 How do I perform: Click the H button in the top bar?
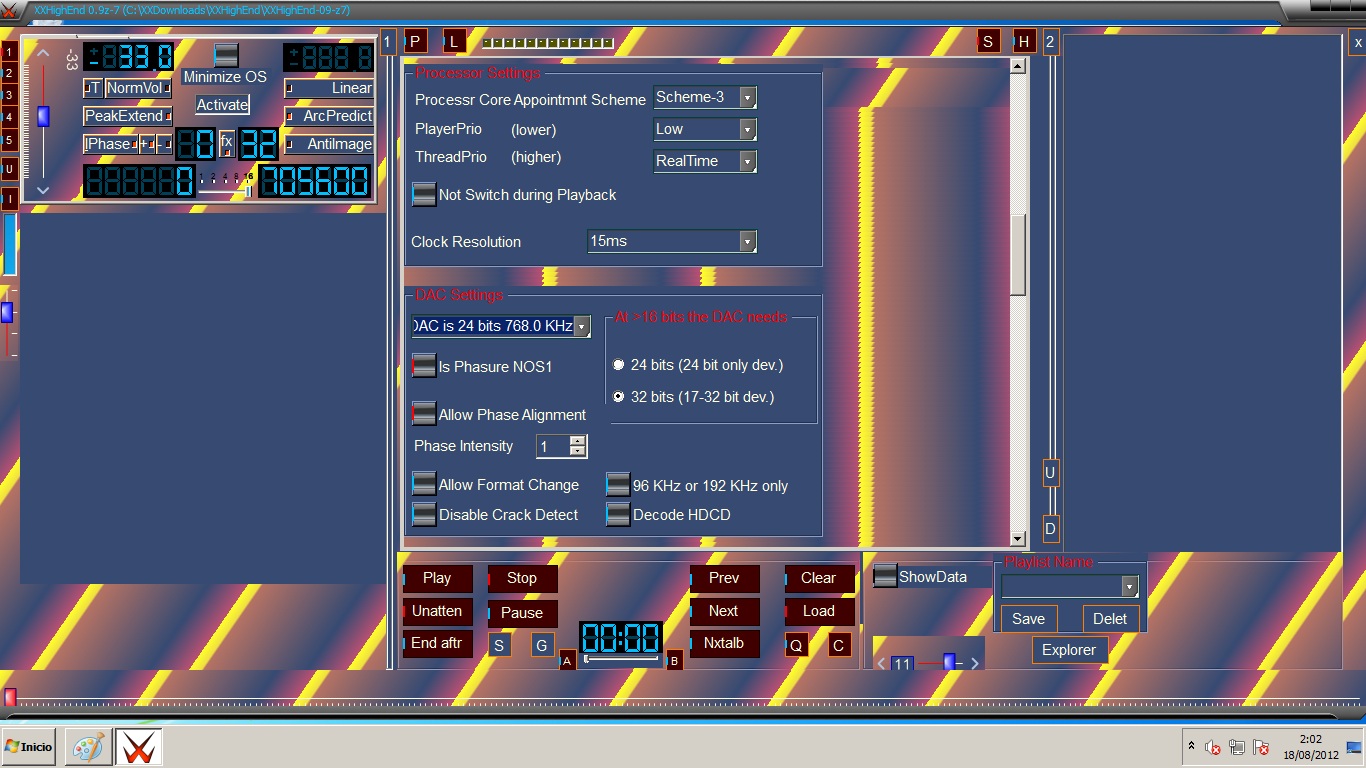[x=1024, y=41]
